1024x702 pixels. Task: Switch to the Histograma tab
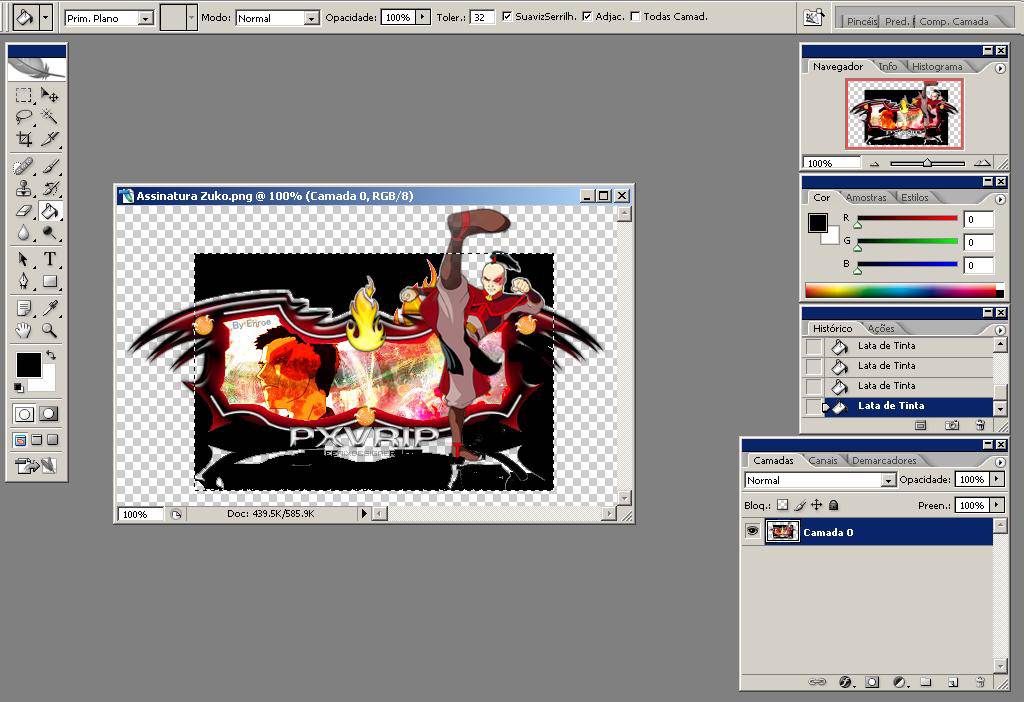(x=937, y=67)
